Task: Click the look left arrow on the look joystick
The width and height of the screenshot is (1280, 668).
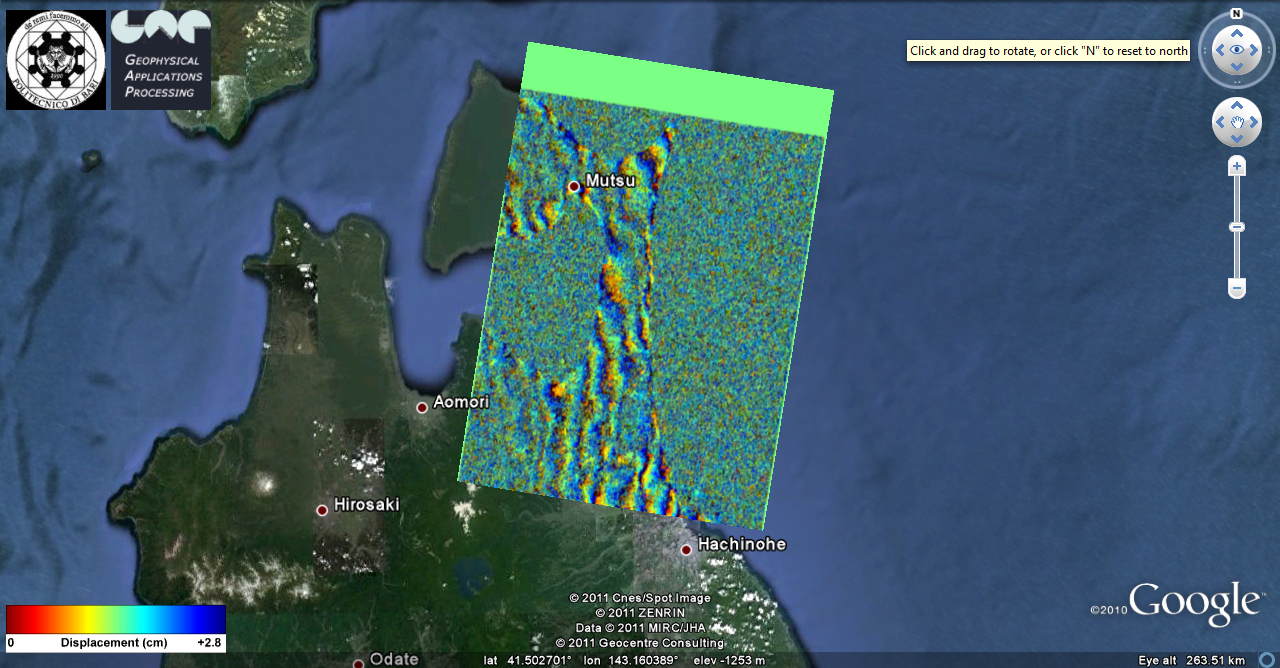Action: (x=1219, y=50)
